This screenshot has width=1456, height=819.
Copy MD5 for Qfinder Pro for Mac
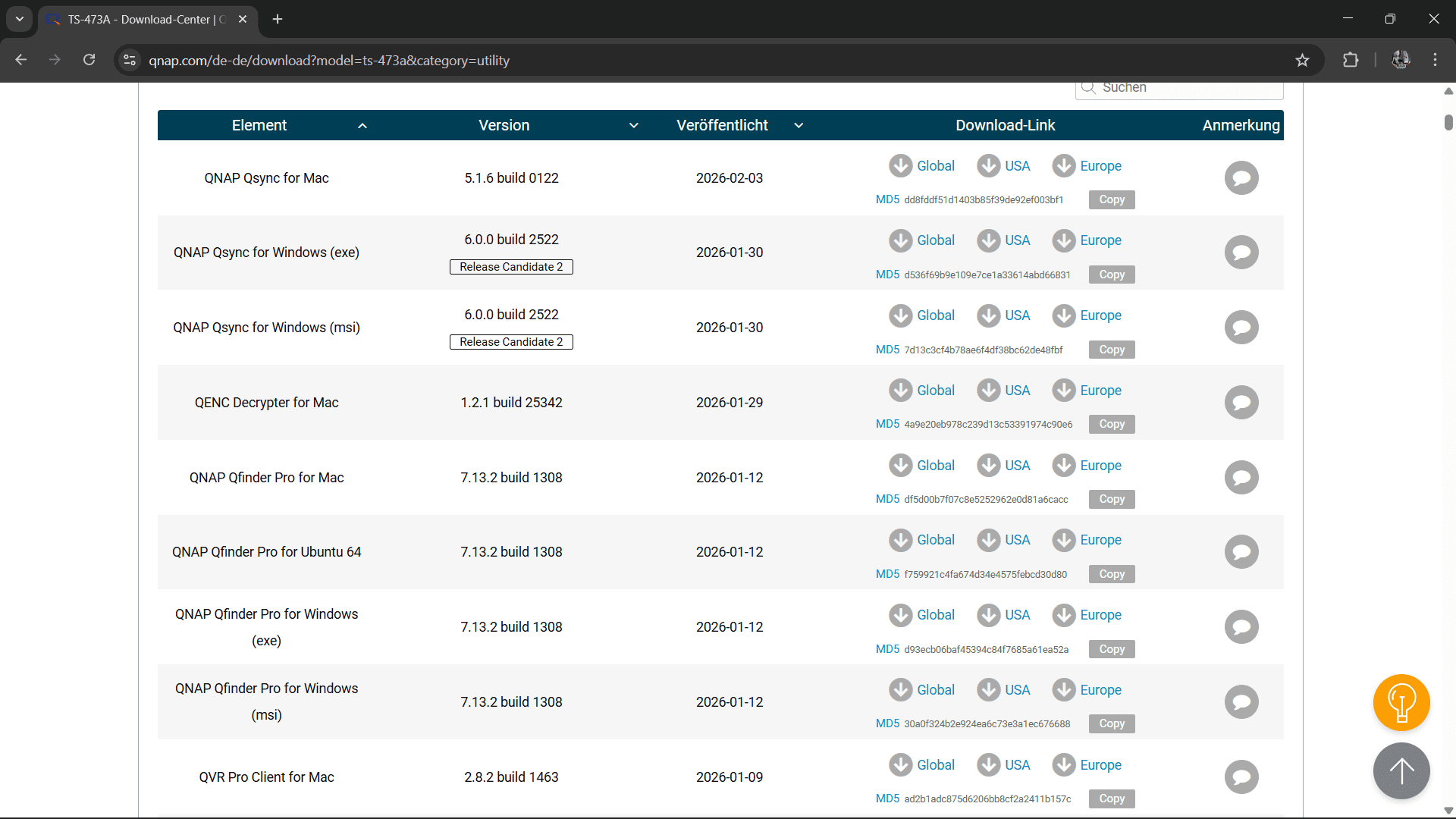click(1111, 499)
